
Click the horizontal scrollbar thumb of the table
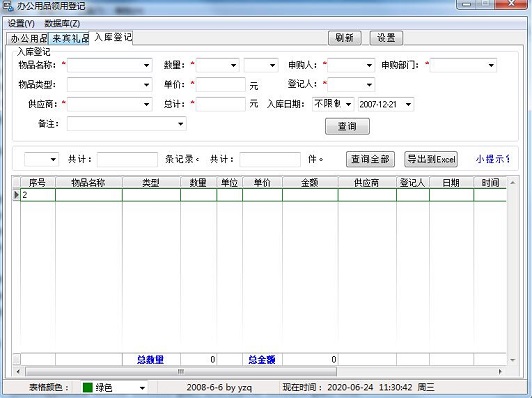coord(181,372)
